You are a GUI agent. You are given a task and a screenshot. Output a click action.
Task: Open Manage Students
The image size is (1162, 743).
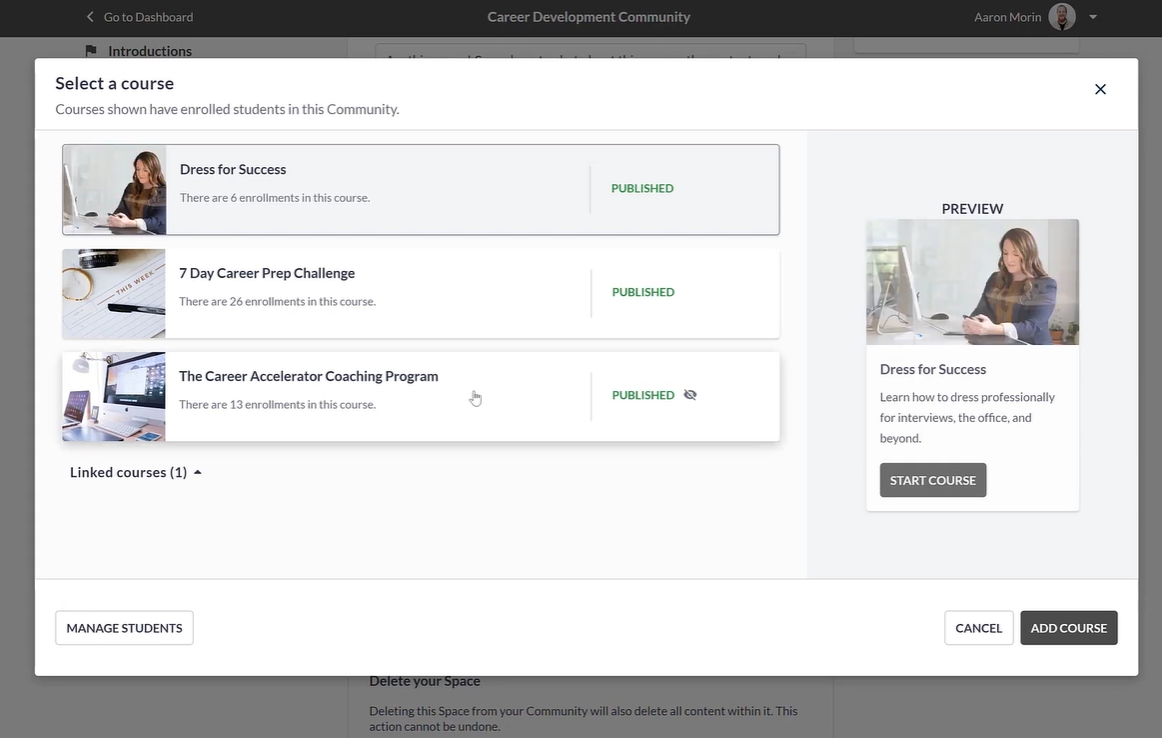[x=124, y=628]
